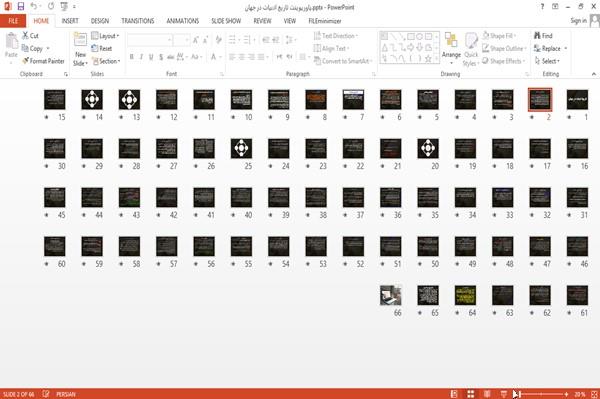Image resolution: width=600 pixels, height=399 pixels.
Task: Activate the Format Painter
Action: click(43, 61)
